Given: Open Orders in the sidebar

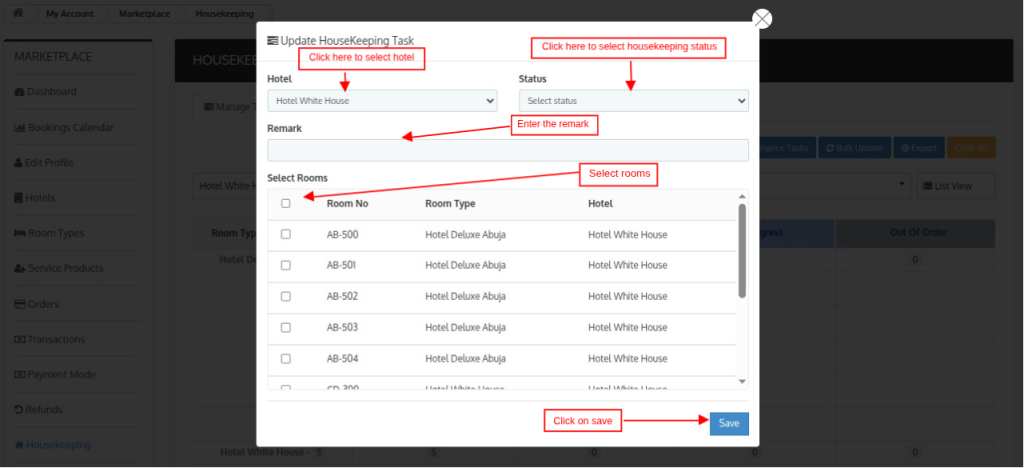Looking at the screenshot, I should [x=43, y=304].
